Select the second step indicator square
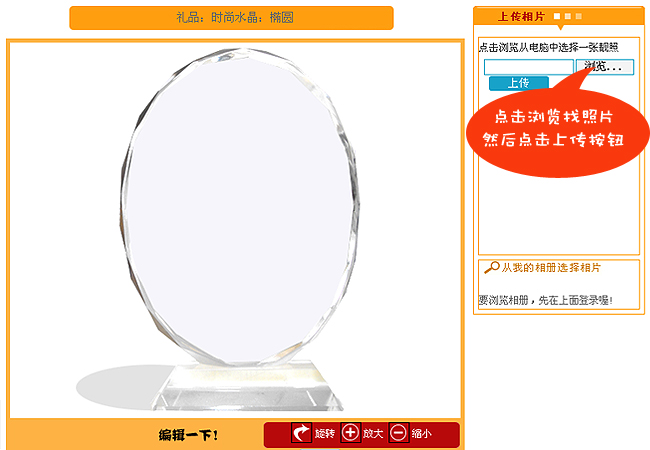650x450 pixels. pos(568,16)
